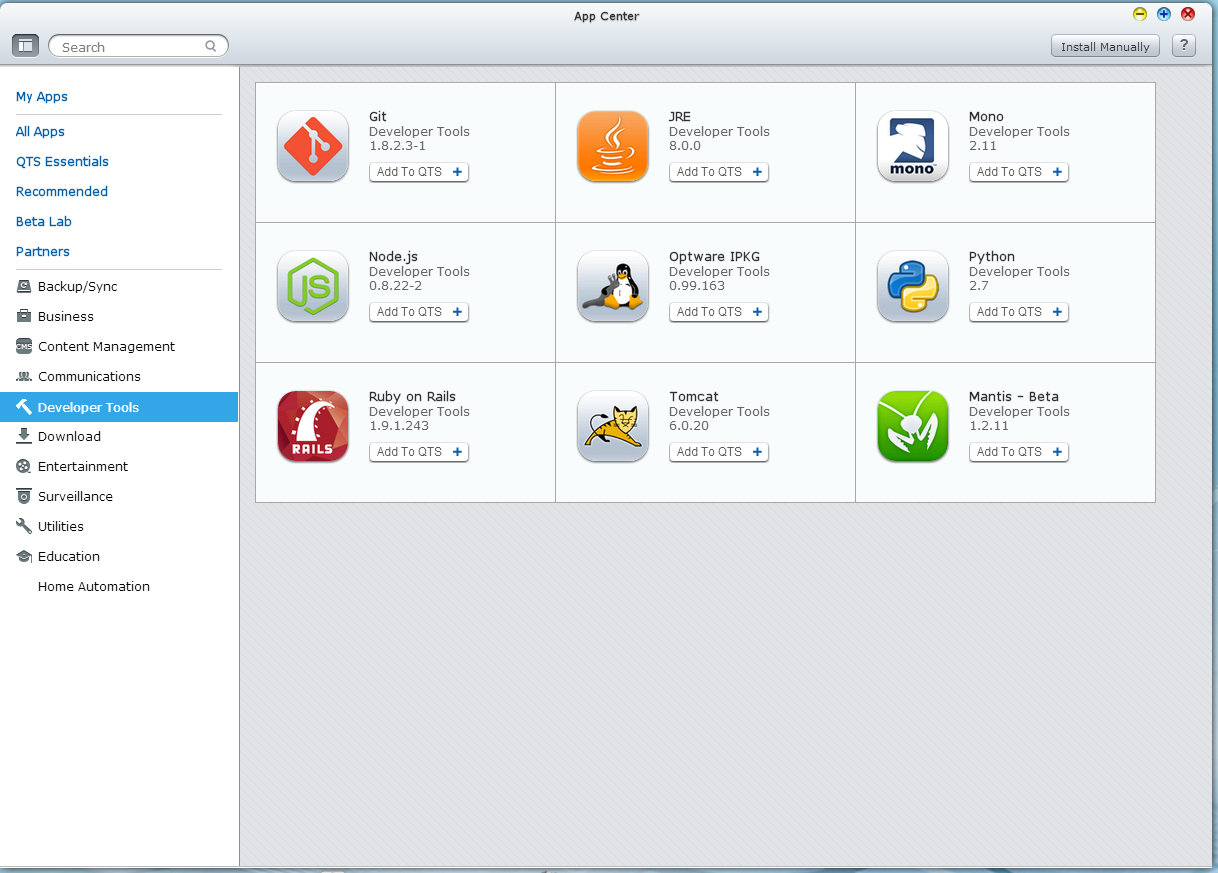
Task: Select the Ruby on Rails icon
Action: 313,426
